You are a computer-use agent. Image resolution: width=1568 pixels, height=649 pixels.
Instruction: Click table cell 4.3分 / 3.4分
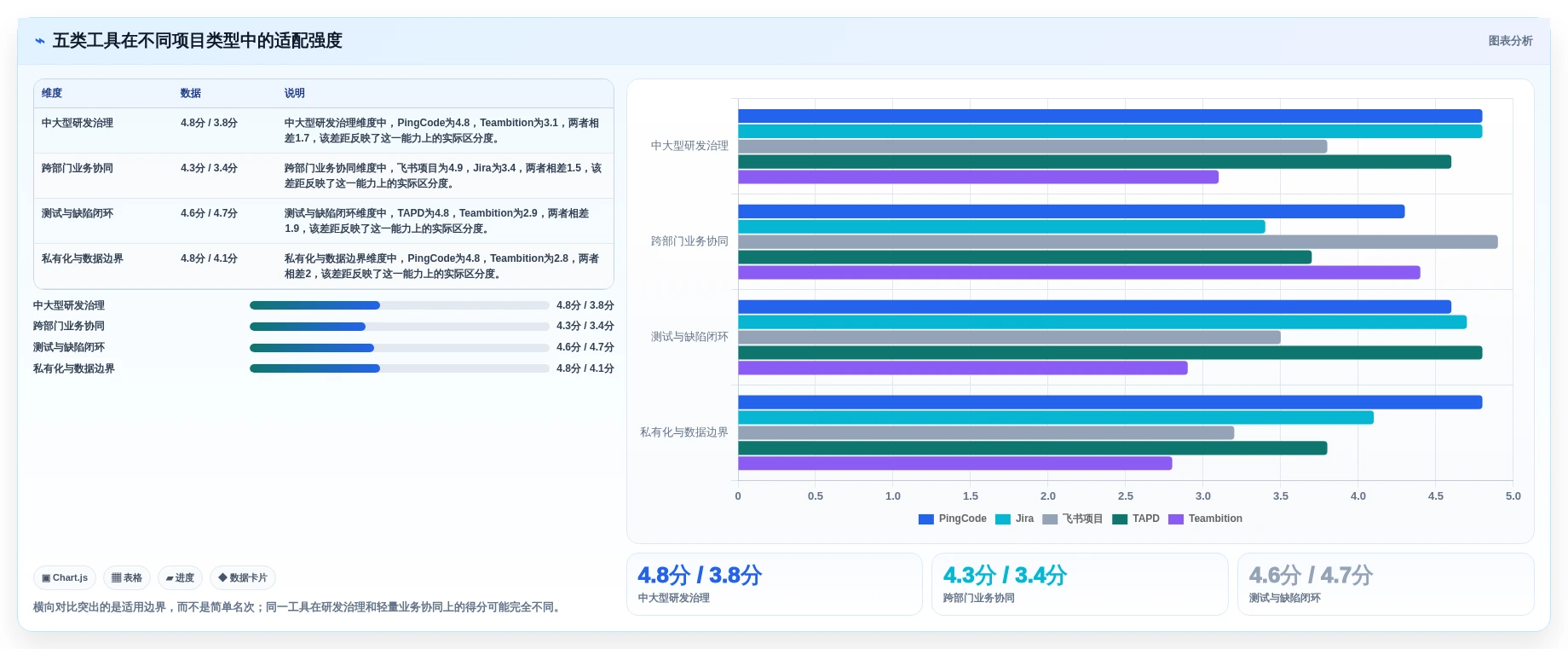[x=209, y=168]
